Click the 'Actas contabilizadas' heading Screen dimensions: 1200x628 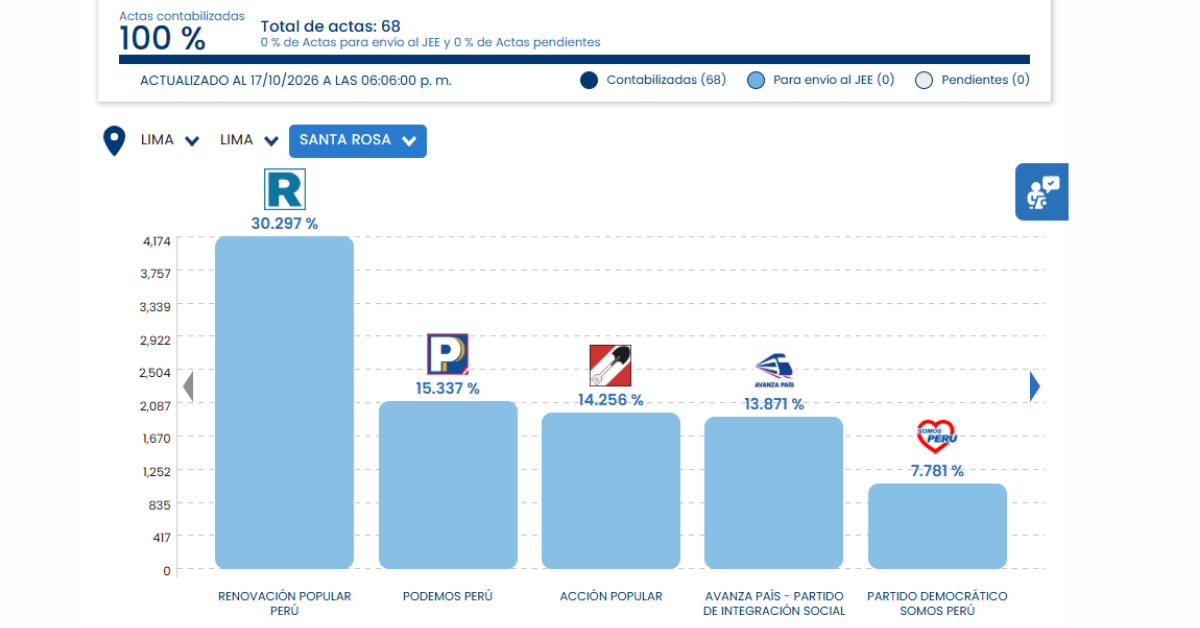pos(181,16)
